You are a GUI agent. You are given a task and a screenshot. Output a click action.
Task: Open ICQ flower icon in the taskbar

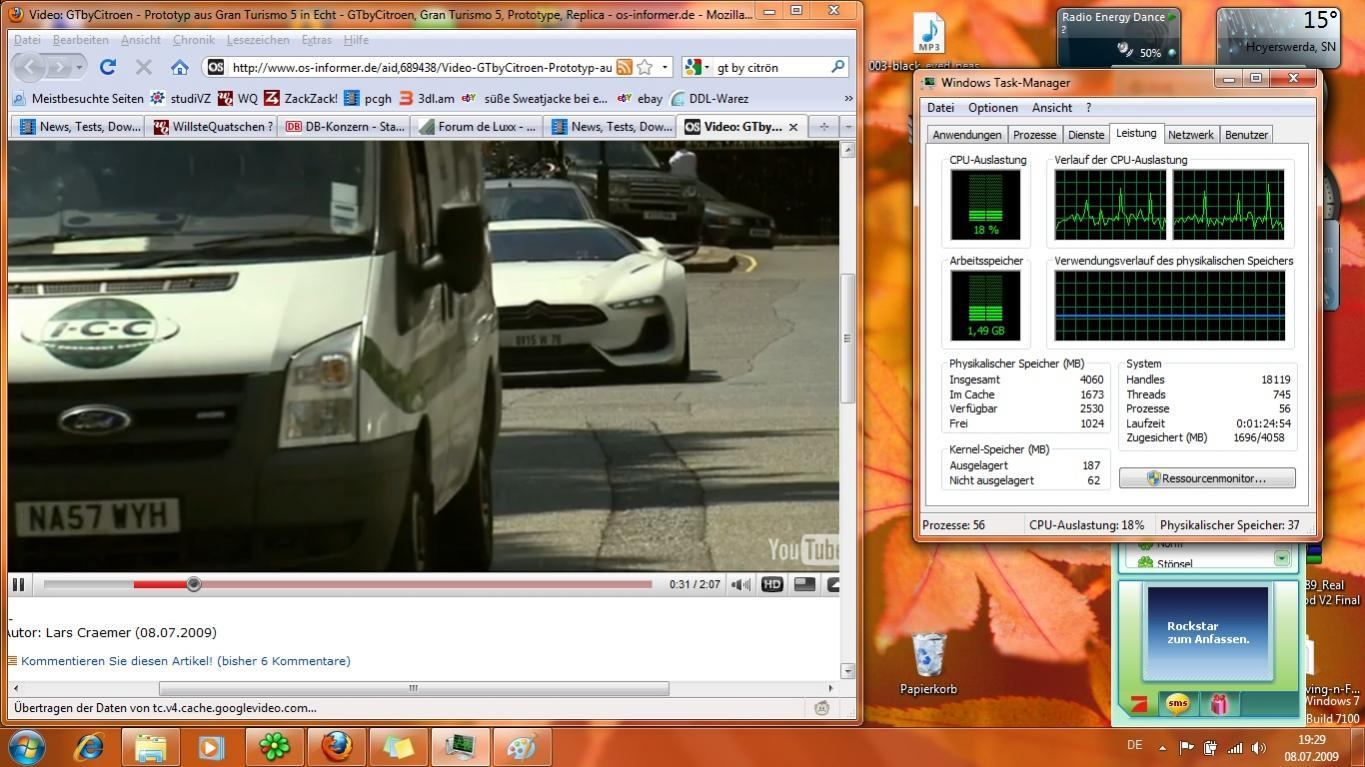coord(273,747)
